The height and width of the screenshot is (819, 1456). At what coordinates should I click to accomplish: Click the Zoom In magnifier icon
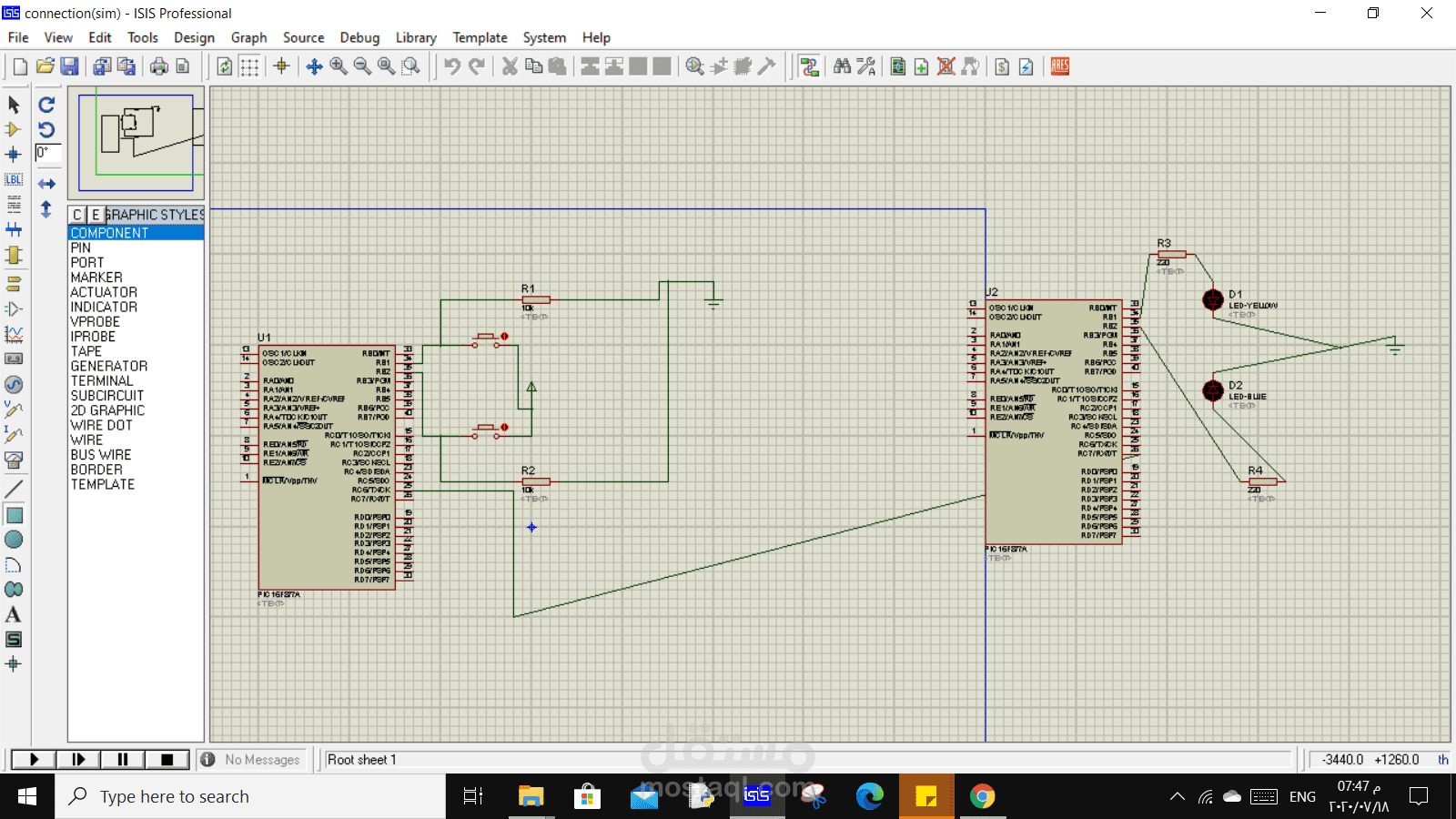[339, 66]
